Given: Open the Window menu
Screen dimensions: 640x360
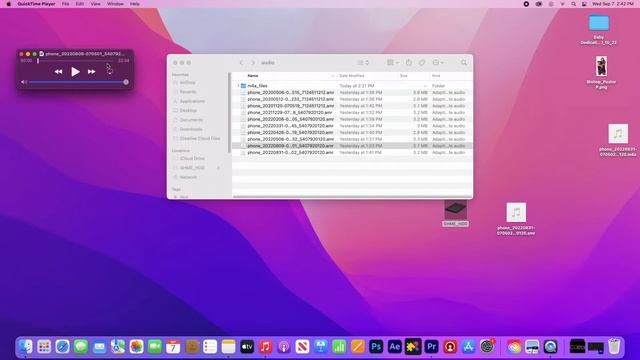Looking at the screenshot, I should tap(115, 4).
